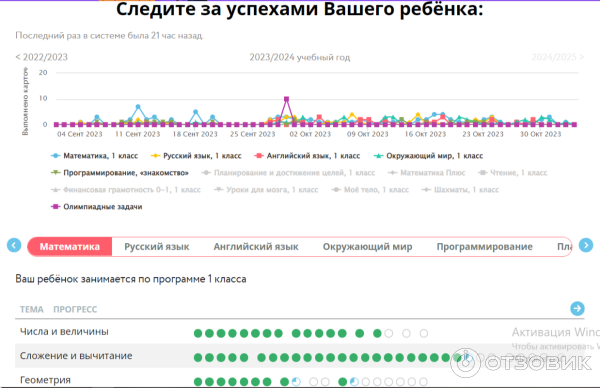This screenshot has width=600, height=388.
Task: Enable Планирование и достижение целей legend series
Action: click(289, 173)
